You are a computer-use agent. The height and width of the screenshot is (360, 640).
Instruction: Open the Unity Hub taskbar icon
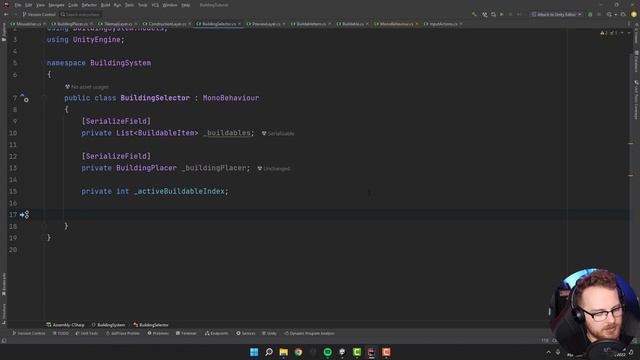click(342, 352)
